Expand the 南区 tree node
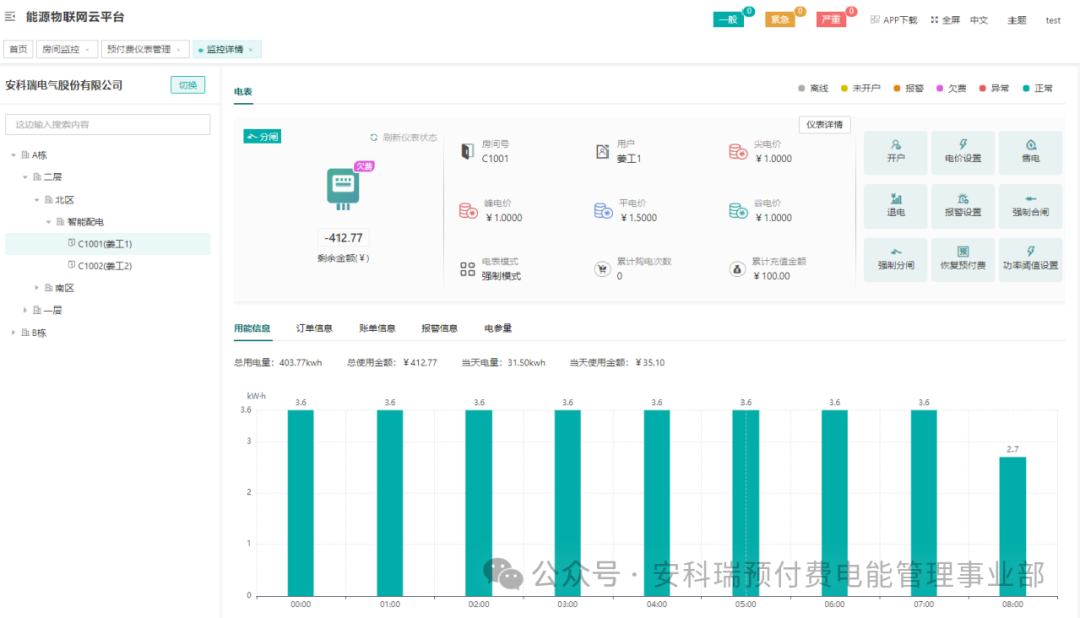Screen dimensions: 1080x618 [37, 287]
